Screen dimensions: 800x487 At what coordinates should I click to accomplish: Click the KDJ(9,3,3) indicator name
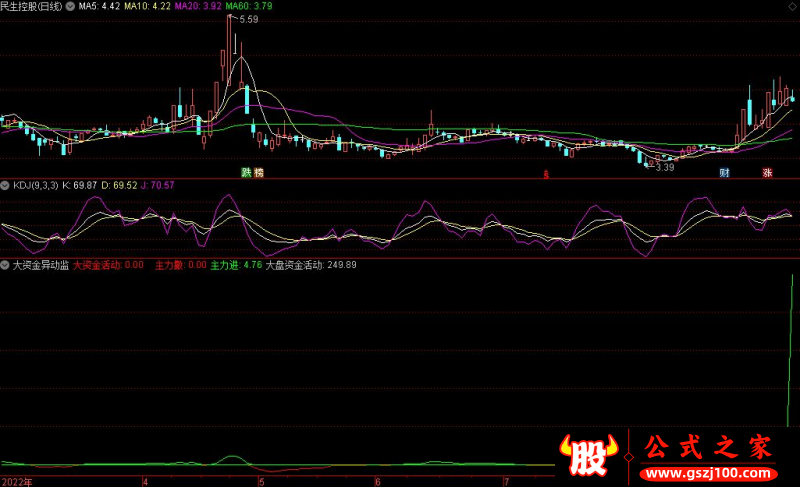coord(36,186)
